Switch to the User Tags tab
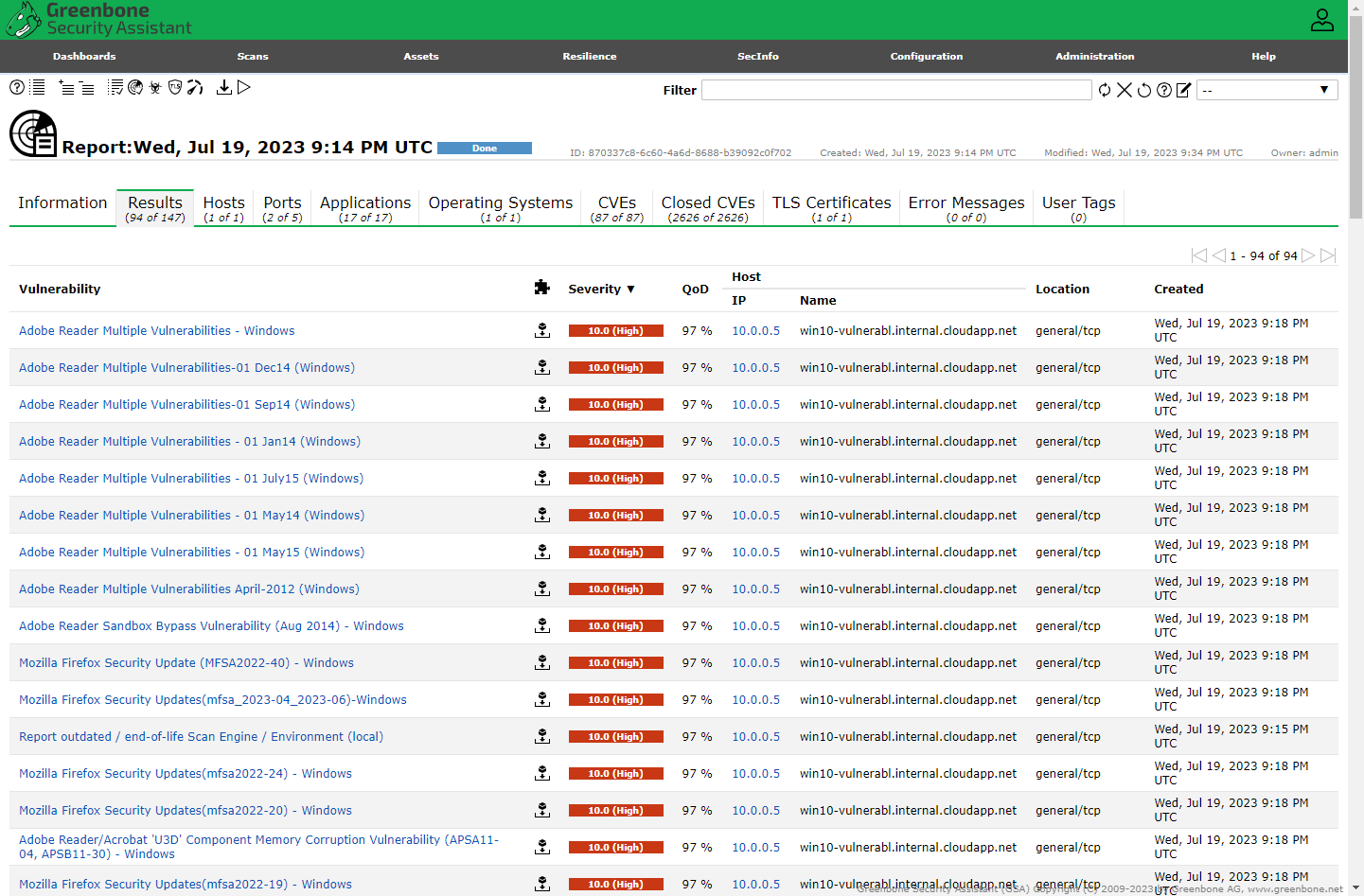 pos(1079,208)
